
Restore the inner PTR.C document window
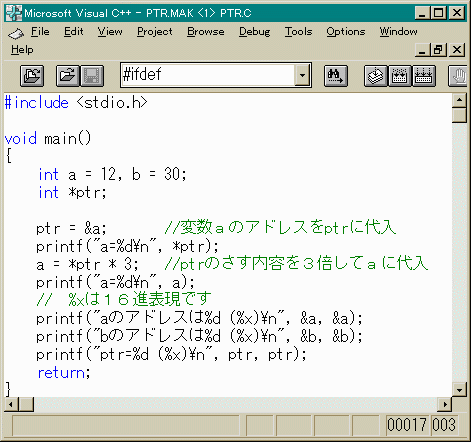(x=438, y=50)
